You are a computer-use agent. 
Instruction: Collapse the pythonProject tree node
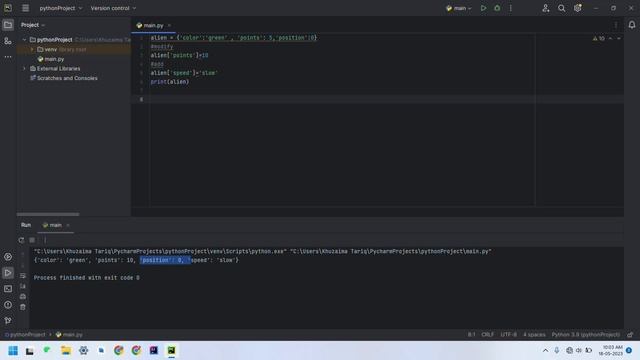24,40
